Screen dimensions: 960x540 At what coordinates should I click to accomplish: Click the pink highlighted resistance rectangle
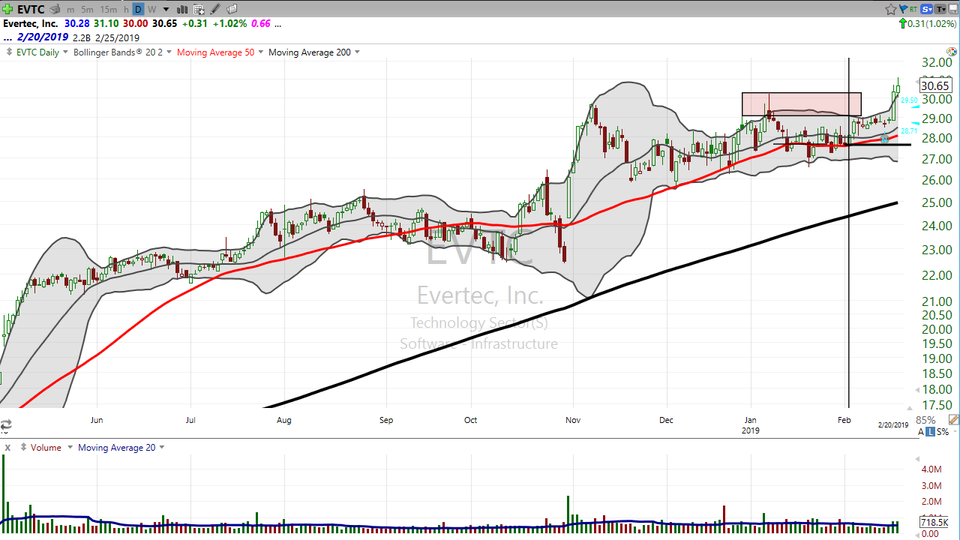click(x=801, y=104)
